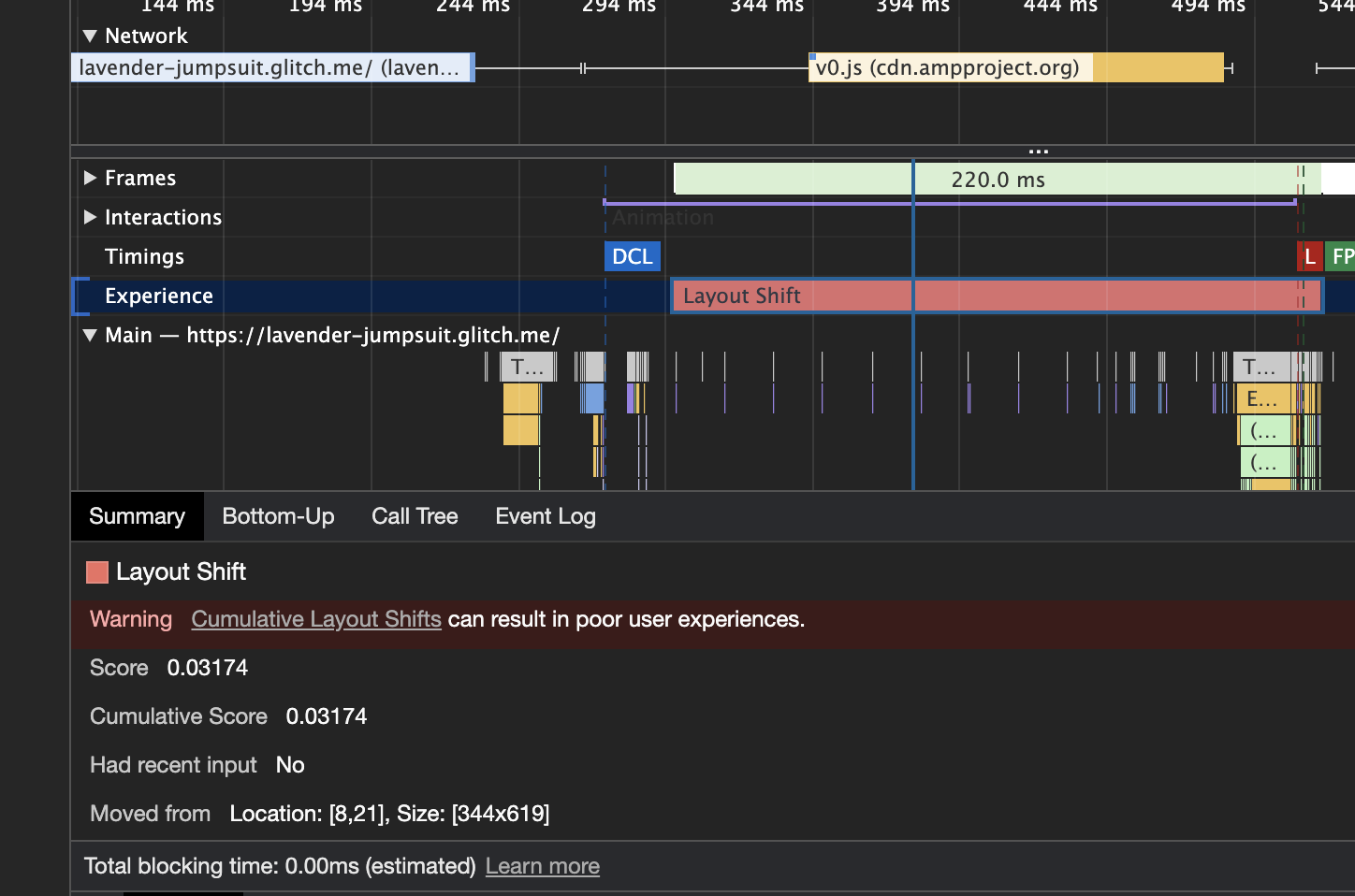Select the red L load marker
The width and height of the screenshot is (1355, 896).
click(1309, 256)
